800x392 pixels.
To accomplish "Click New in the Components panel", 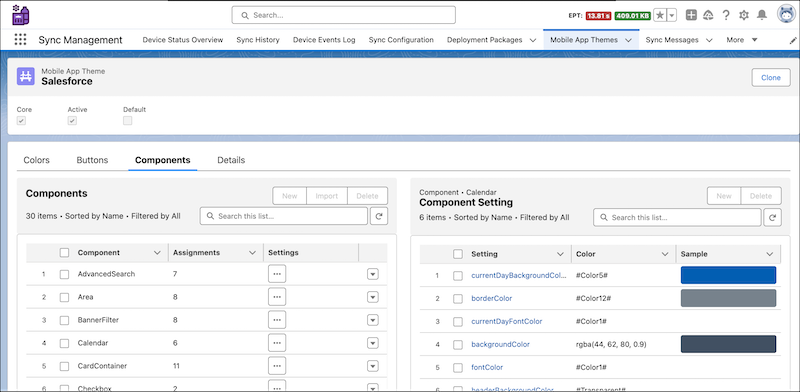I will tap(289, 196).
